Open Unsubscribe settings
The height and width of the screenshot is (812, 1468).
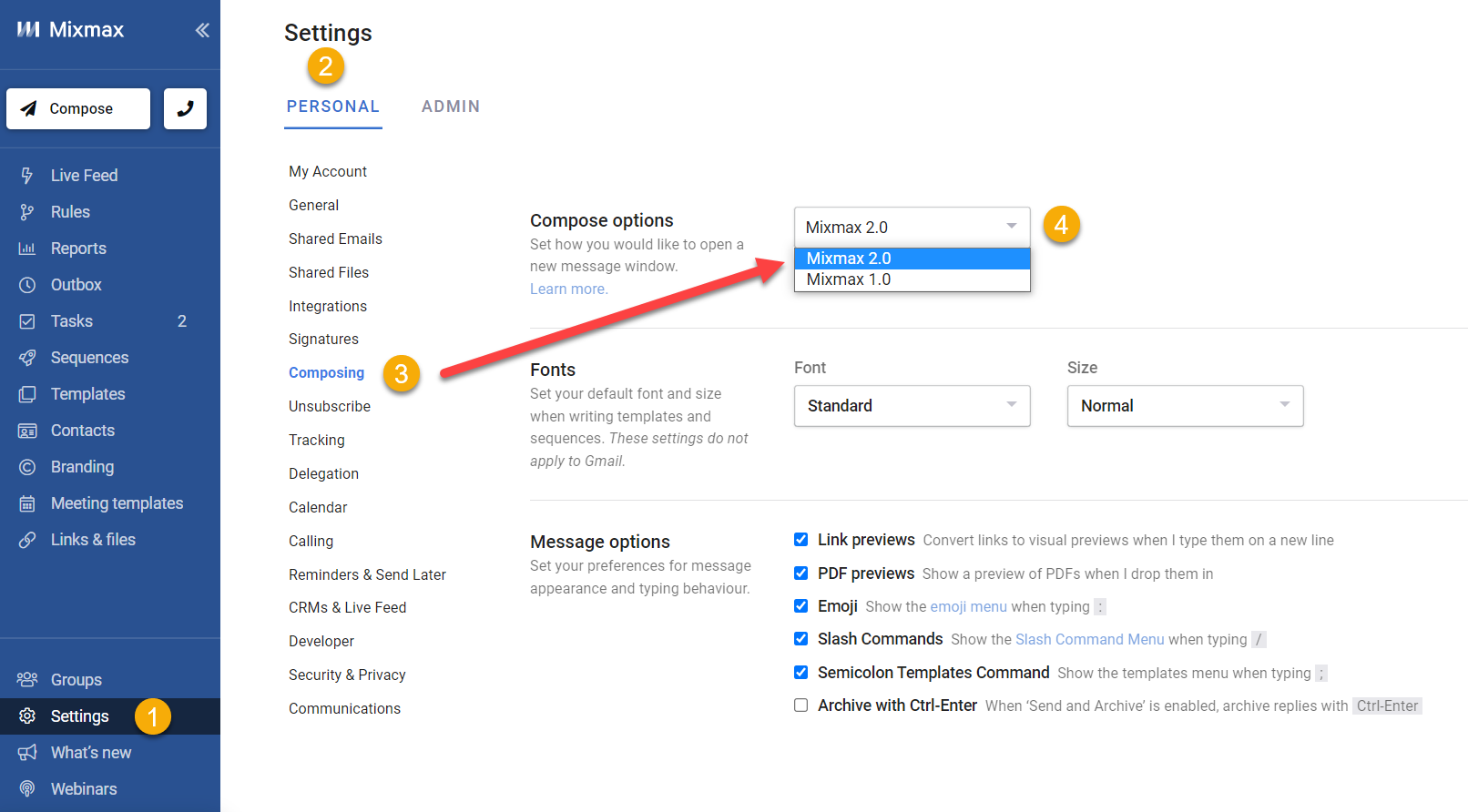[330, 407]
